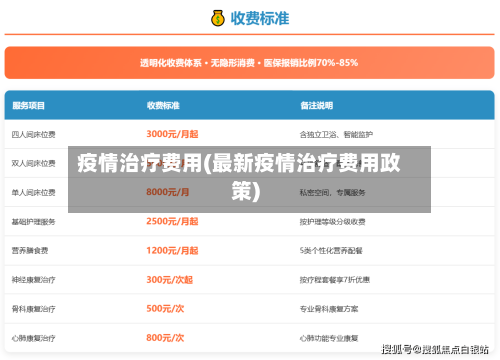The width and height of the screenshot is (500, 360).
Task: Select the 收费标准 column header in table
Action: 163,106
